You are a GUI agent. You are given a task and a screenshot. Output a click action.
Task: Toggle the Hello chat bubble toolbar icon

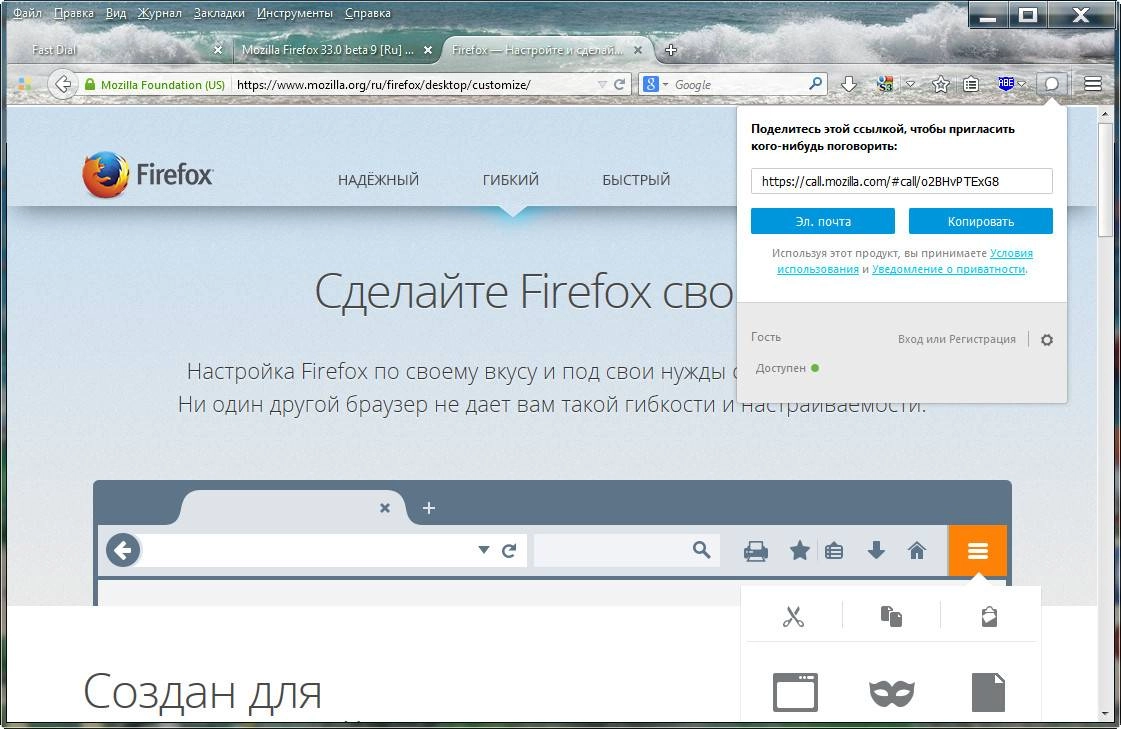coord(1052,84)
